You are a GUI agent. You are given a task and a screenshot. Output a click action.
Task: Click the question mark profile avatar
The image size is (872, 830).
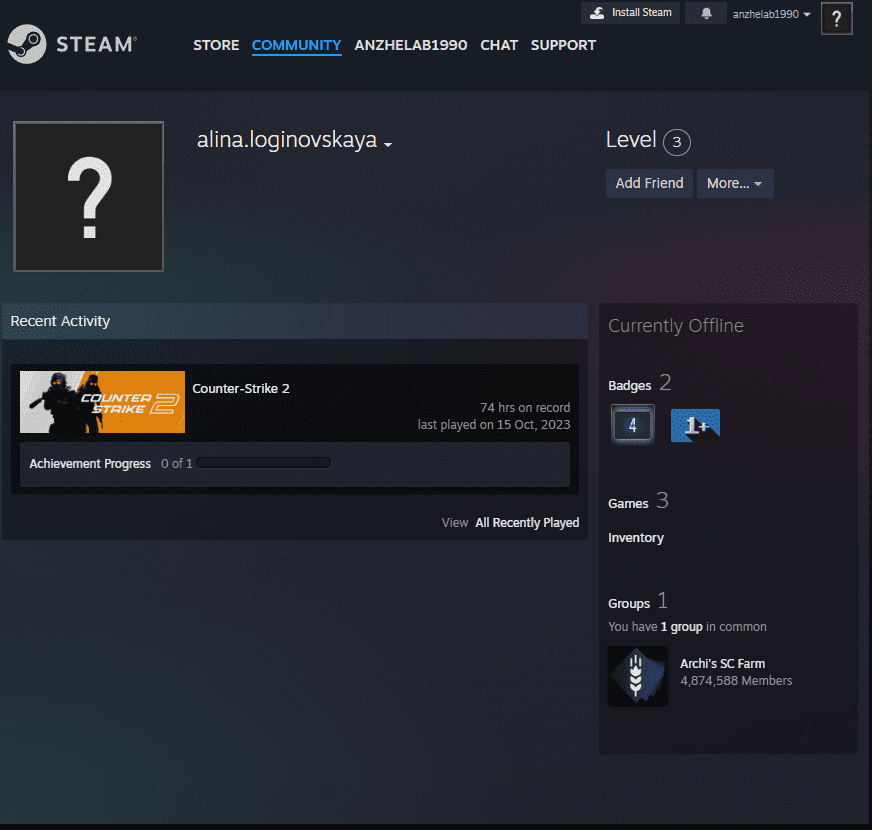pos(88,196)
